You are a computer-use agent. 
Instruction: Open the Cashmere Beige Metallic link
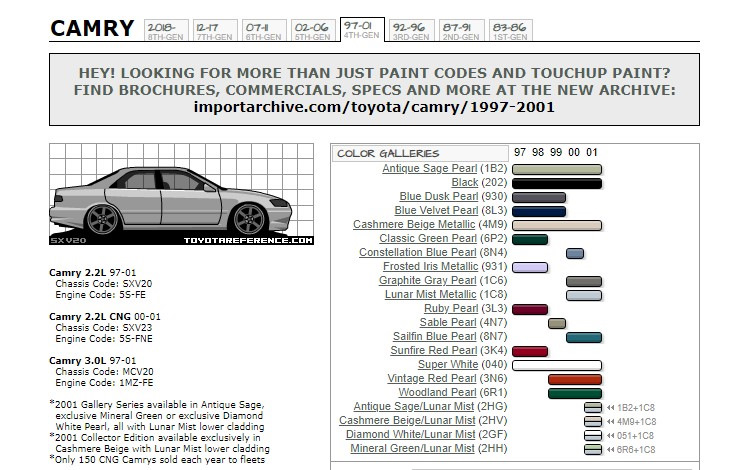[414, 224]
